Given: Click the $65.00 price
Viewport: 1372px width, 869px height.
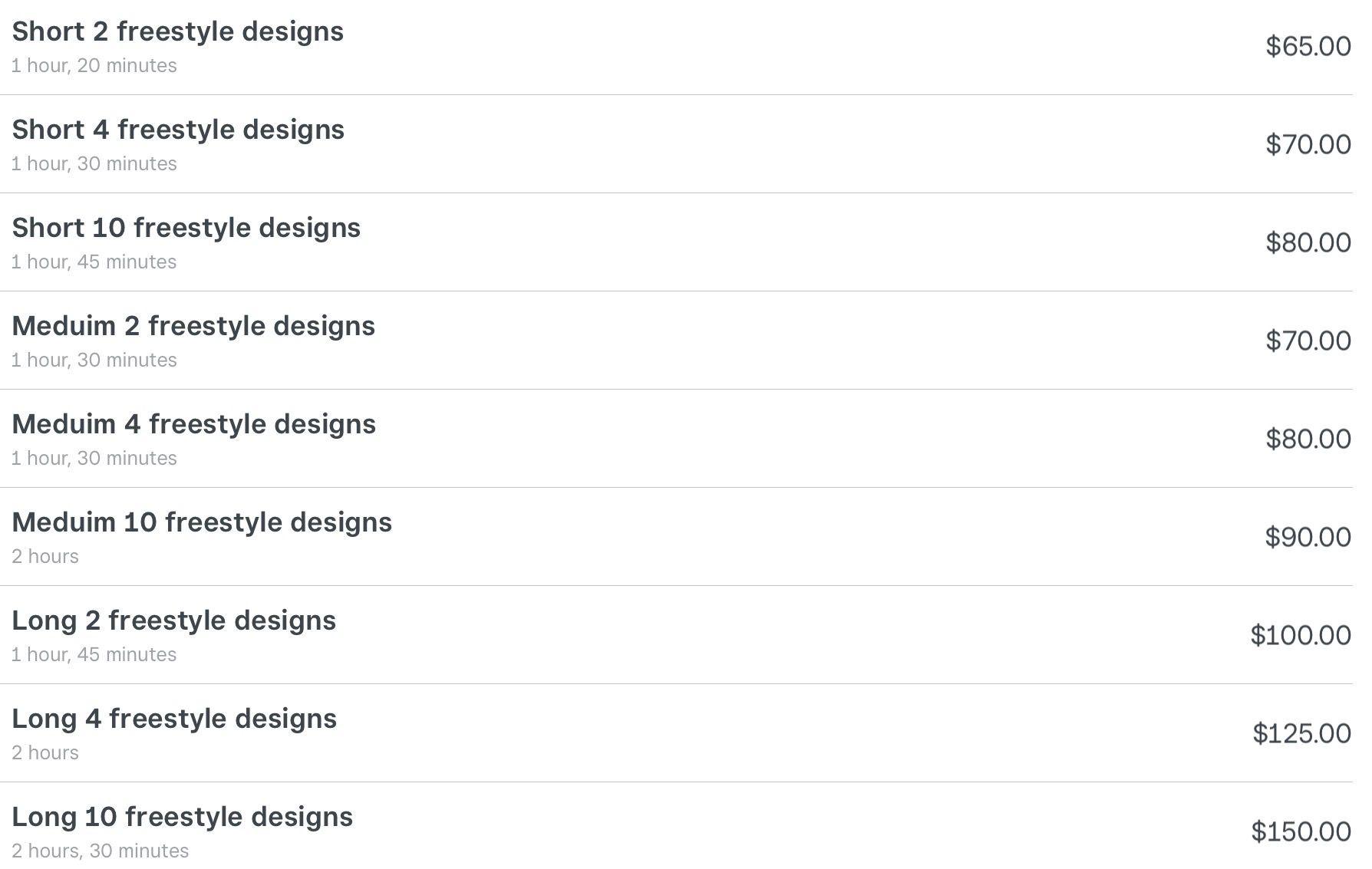Looking at the screenshot, I should (x=1308, y=46).
